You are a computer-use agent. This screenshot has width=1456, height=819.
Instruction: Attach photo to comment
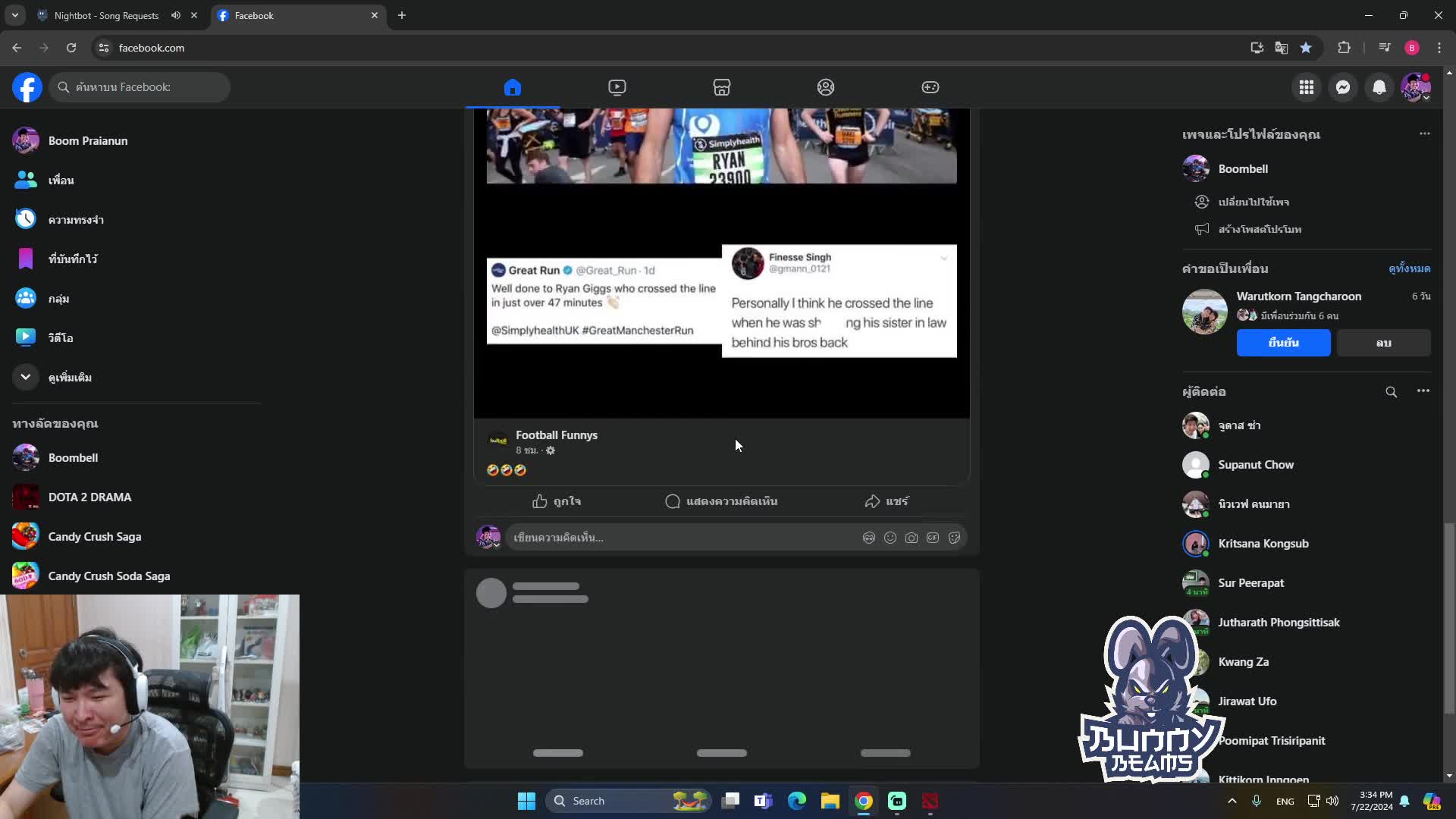click(912, 538)
